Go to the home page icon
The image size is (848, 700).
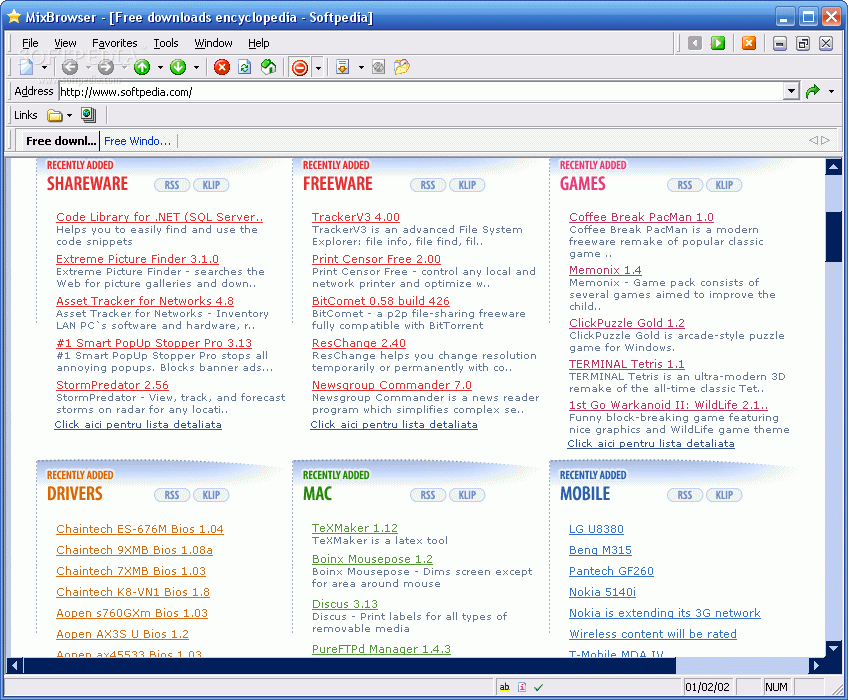(x=268, y=67)
